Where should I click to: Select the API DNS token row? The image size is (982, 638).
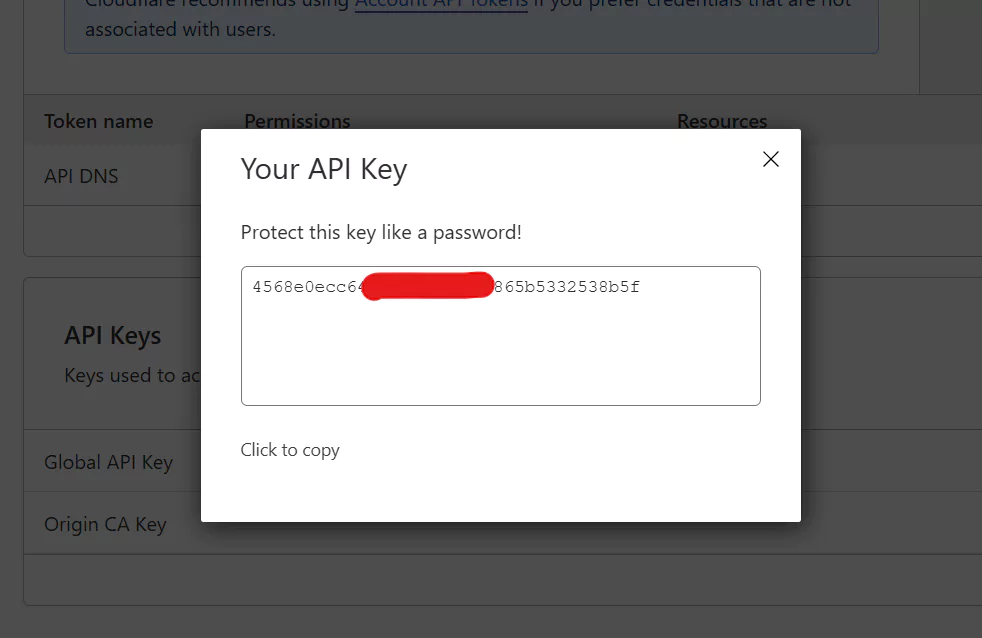click(x=82, y=176)
